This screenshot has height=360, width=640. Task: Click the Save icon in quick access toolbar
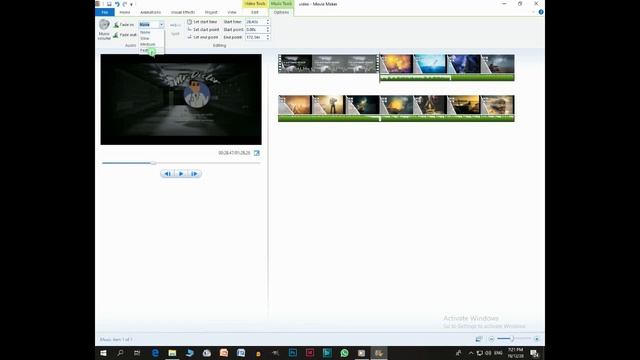(x=109, y=4)
